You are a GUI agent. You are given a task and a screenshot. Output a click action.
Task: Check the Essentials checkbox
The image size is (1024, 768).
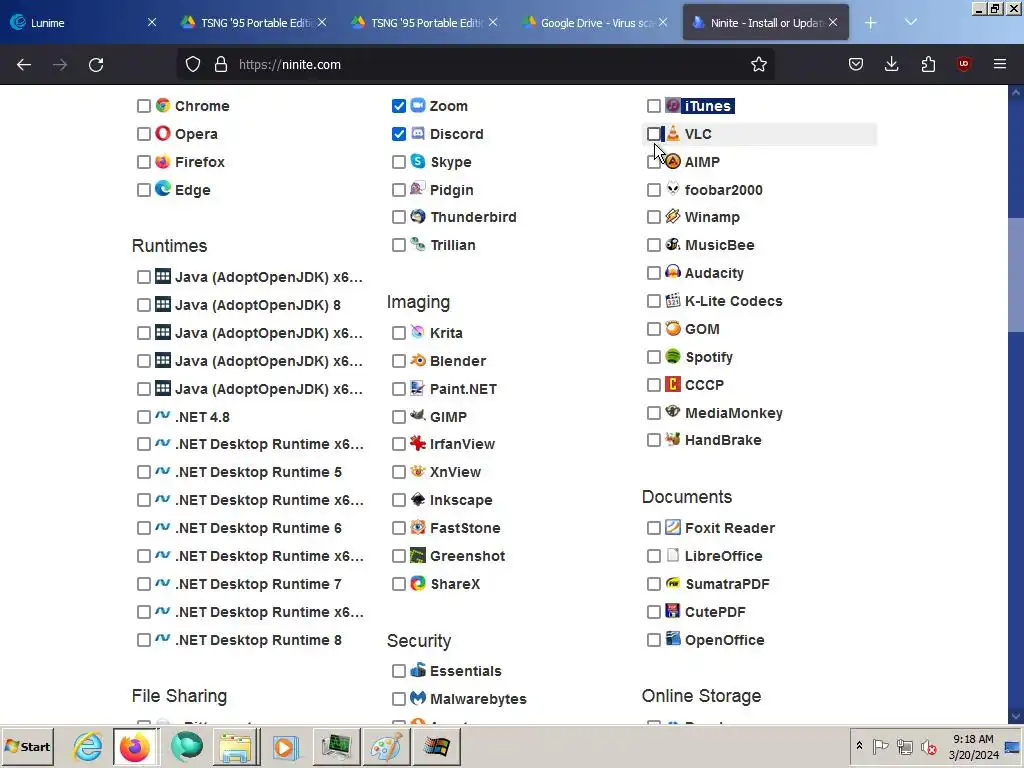tap(398, 671)
